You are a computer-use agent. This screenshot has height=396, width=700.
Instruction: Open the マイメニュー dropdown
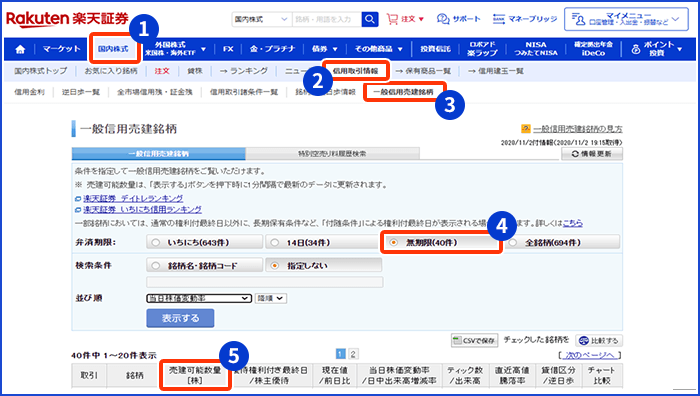[626, 19]
